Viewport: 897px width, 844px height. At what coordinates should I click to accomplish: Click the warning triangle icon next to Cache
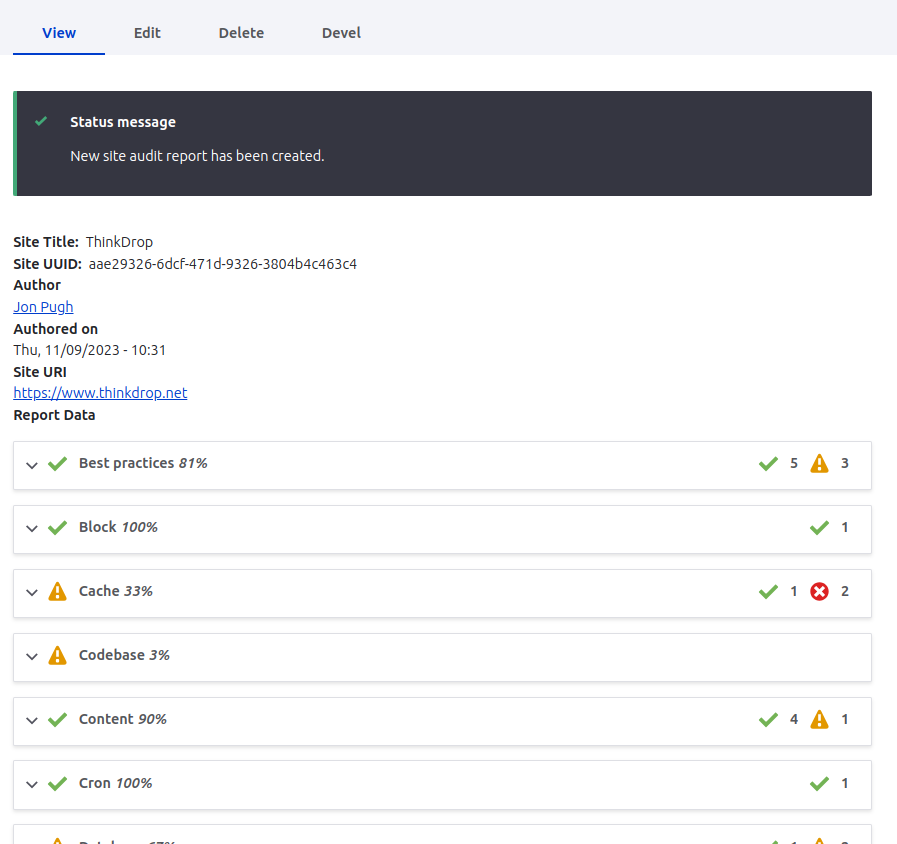57,591
